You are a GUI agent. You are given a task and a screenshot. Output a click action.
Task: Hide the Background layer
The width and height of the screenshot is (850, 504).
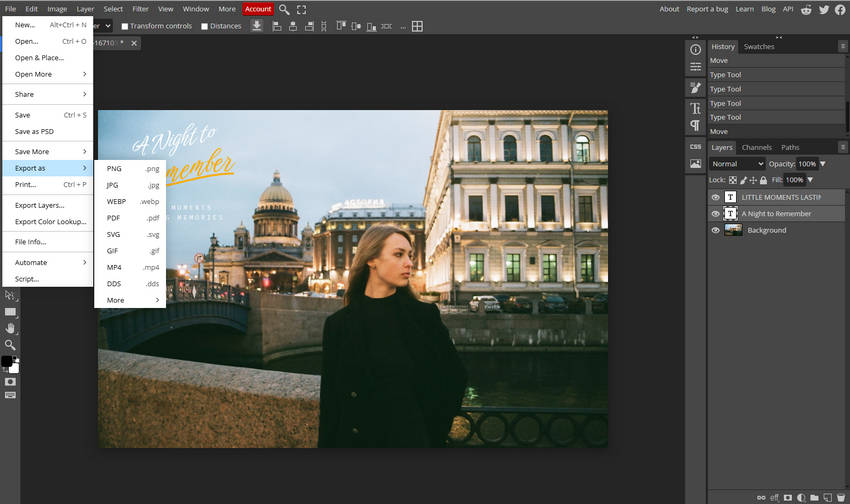pos(716,230)
